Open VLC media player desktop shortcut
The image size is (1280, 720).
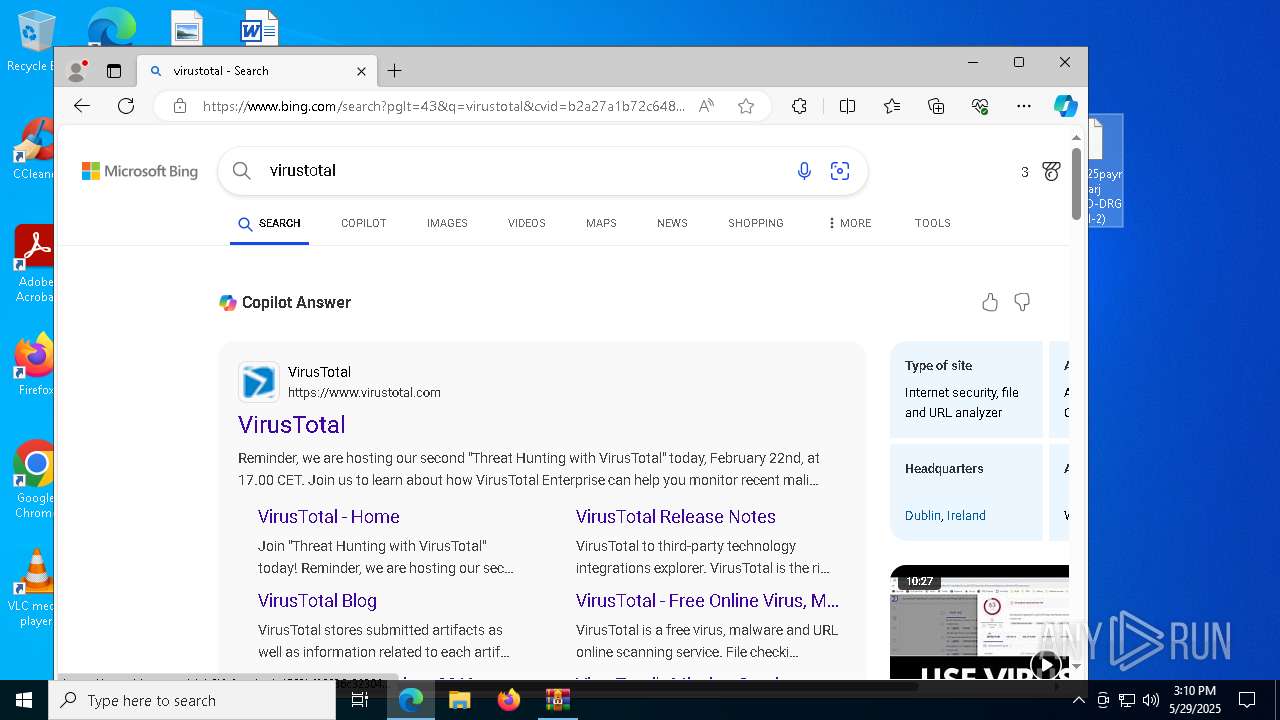click(33, 588)
